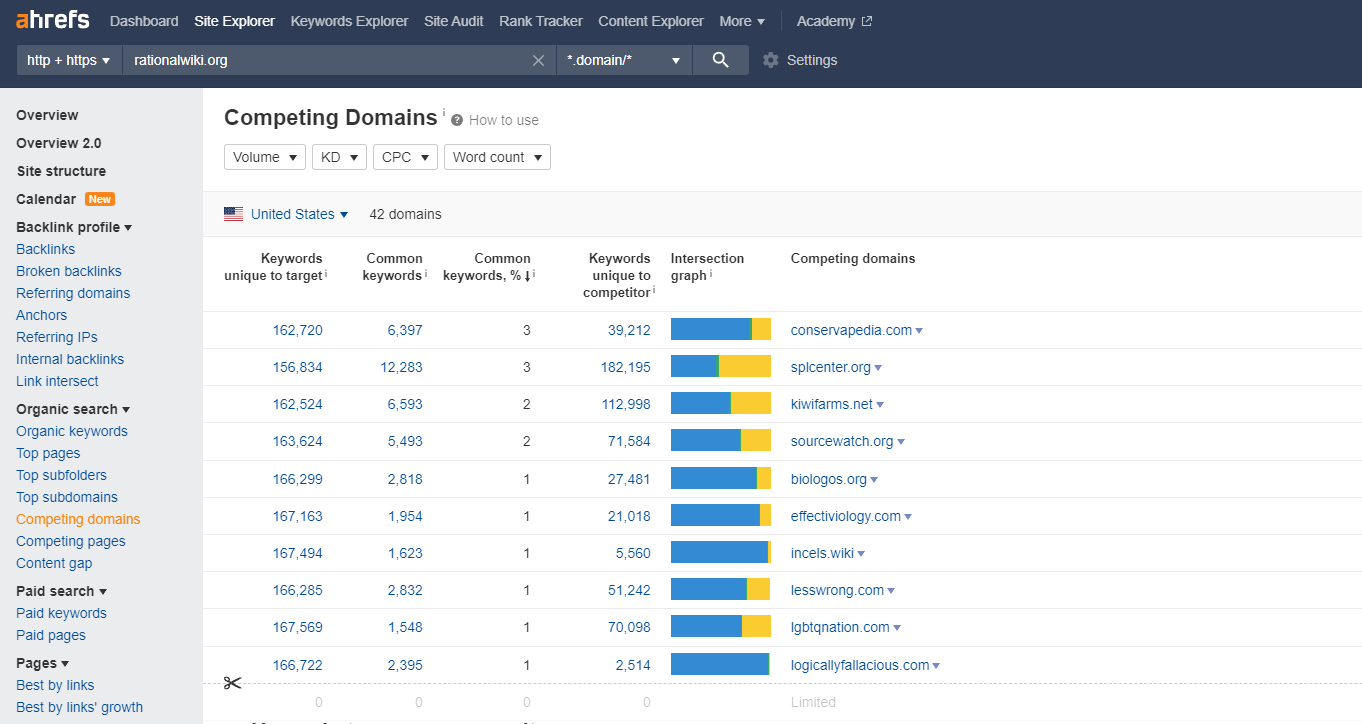This screenshot has width=1362, height=724.
Task: Click the ahrefs logo
Action: click(x=53, y=20)
